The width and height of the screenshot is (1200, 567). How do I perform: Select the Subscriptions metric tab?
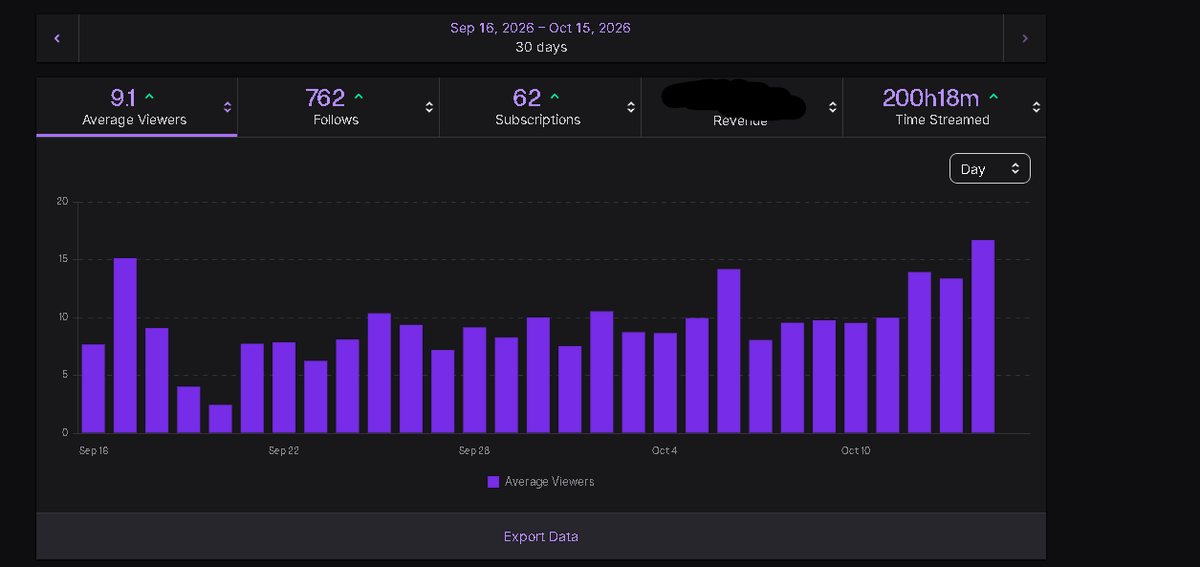540,107
